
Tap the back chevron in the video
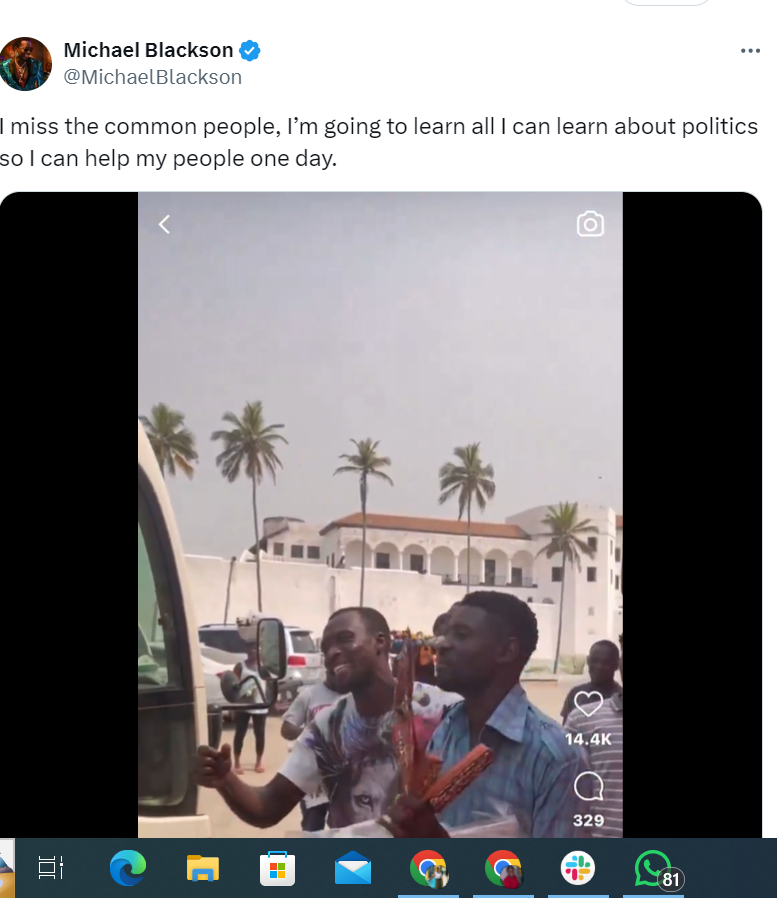[x=165, y=224]
